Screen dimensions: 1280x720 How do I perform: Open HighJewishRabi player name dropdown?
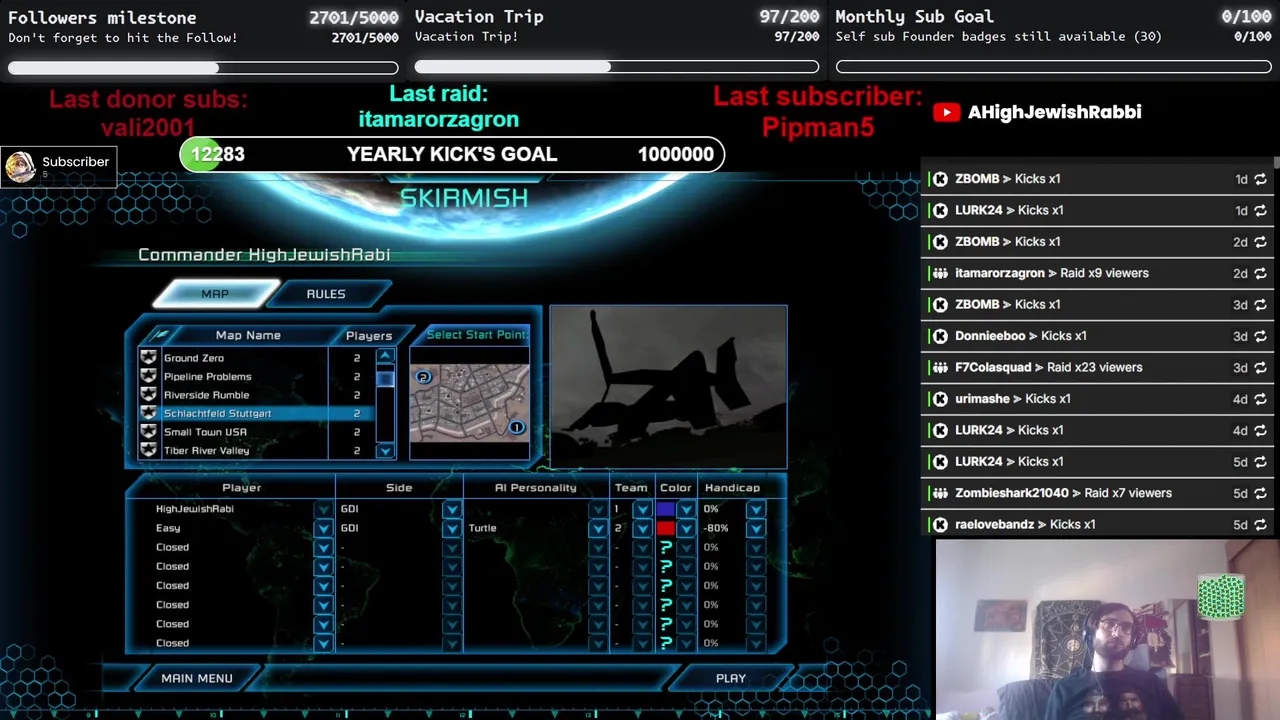tap(323, 509)
